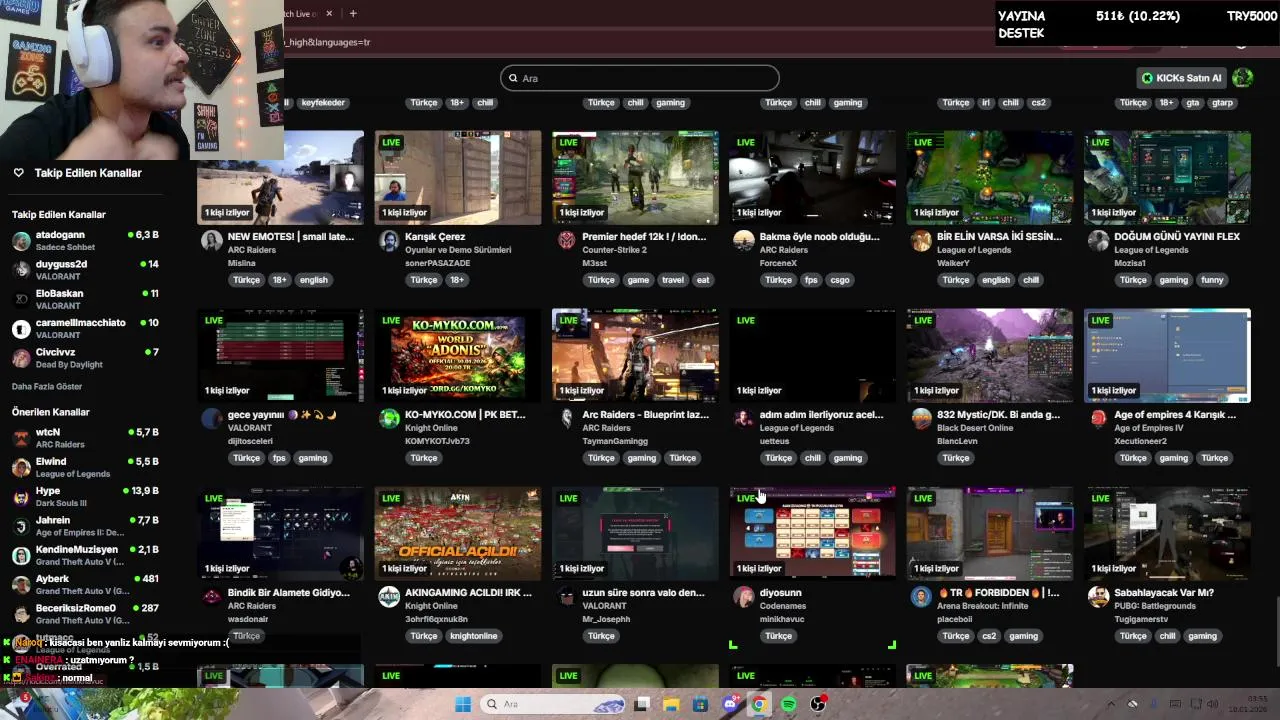
Task: Open the heart icon beside Takip Edilen Kanallar
Action: coord(18,173)
